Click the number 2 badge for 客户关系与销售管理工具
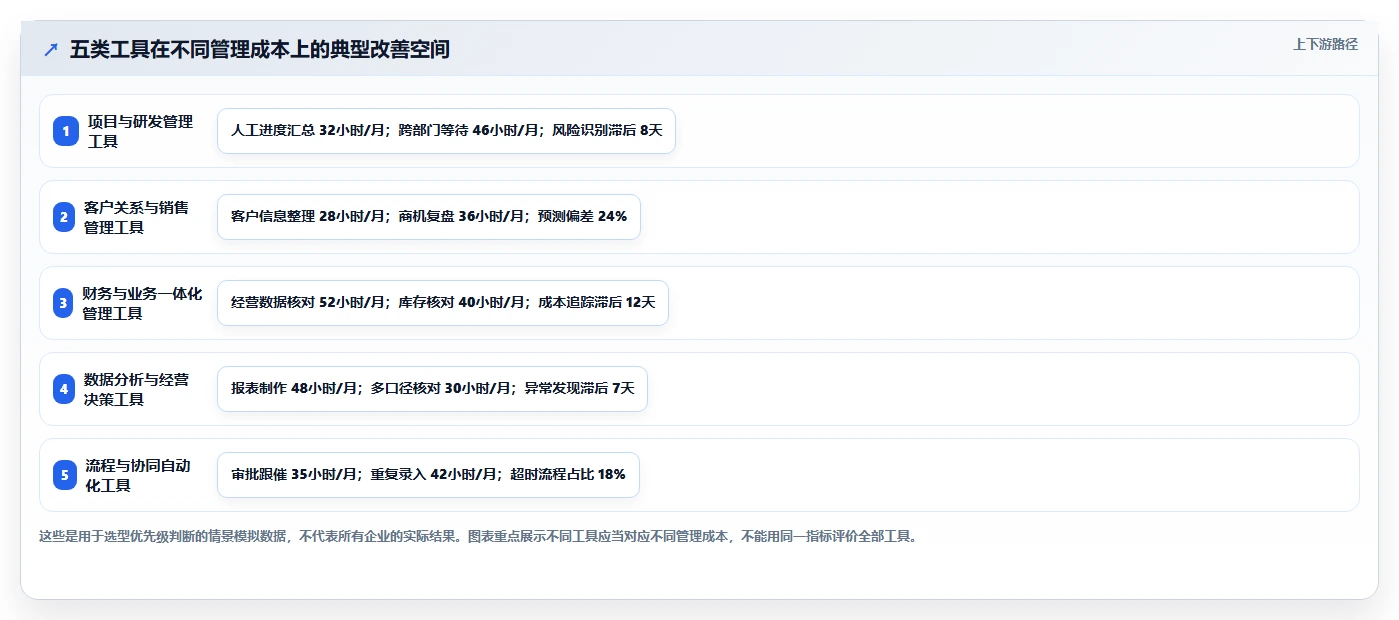 pyautogui.click(x=65, y=217)
